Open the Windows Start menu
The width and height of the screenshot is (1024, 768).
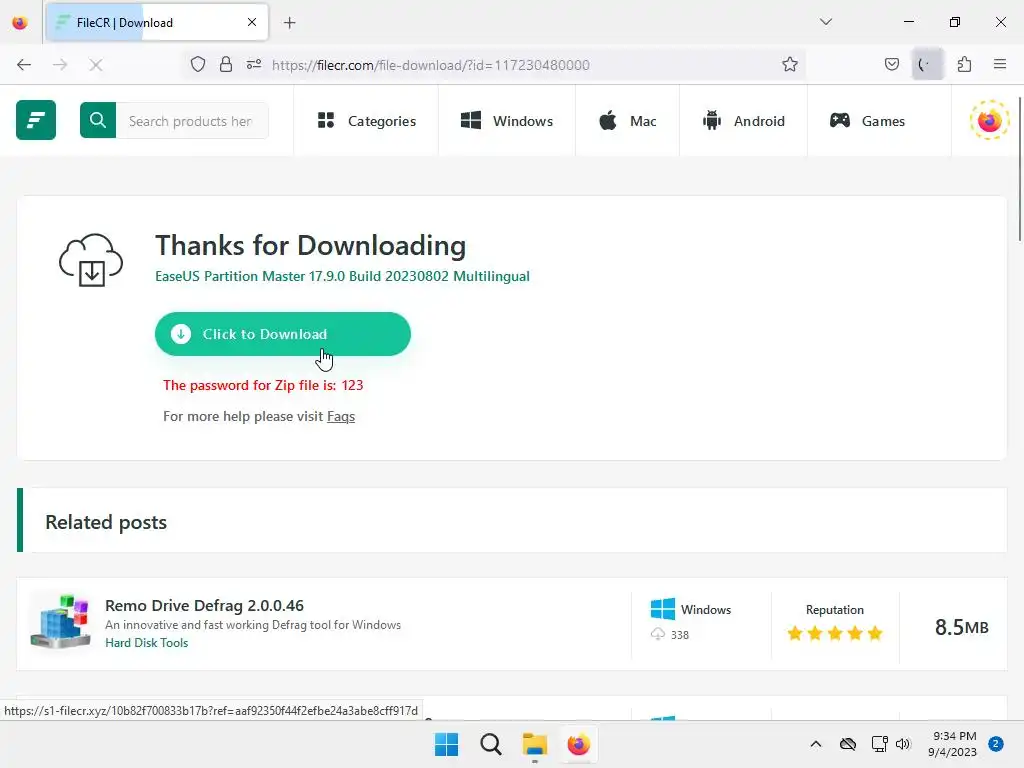click(447, 744)
